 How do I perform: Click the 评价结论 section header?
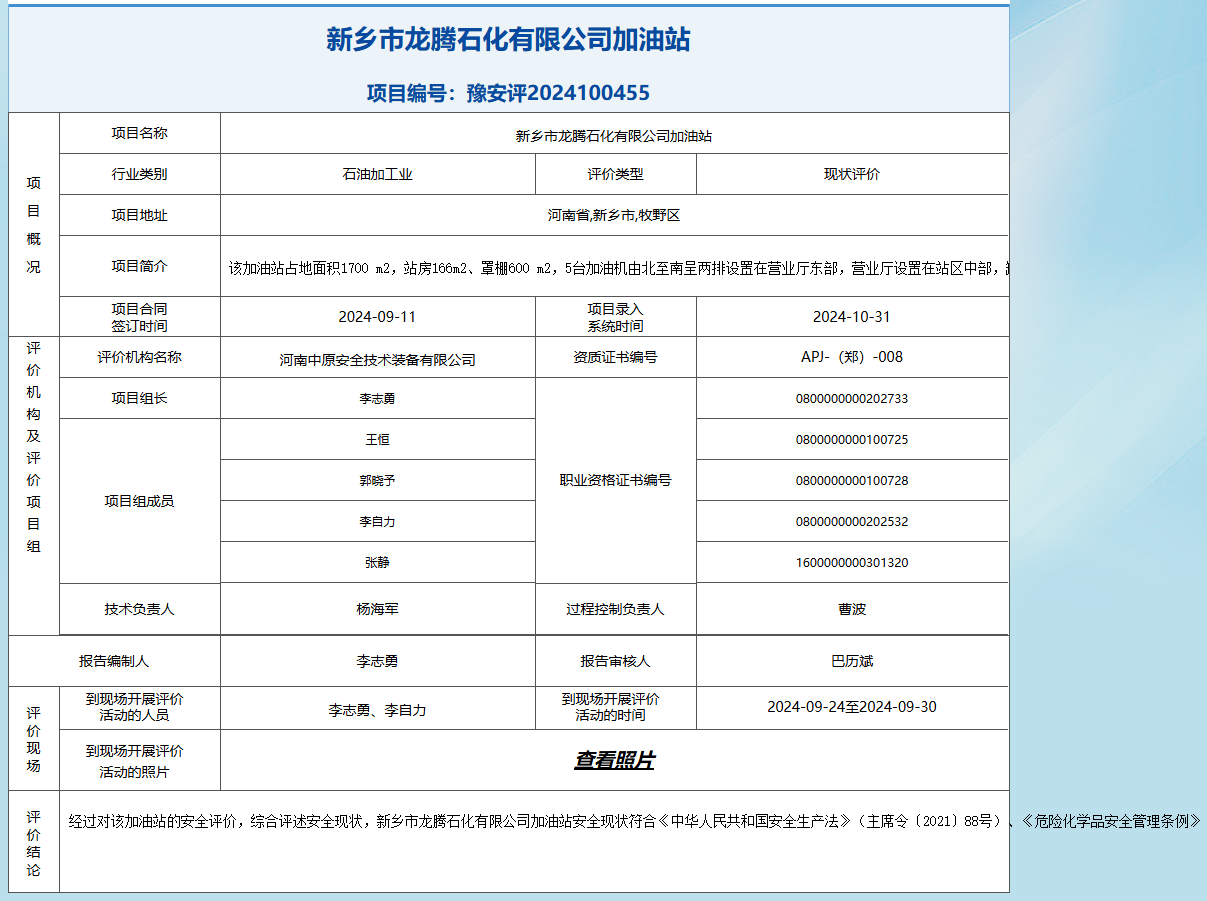(x=34, y=843)
